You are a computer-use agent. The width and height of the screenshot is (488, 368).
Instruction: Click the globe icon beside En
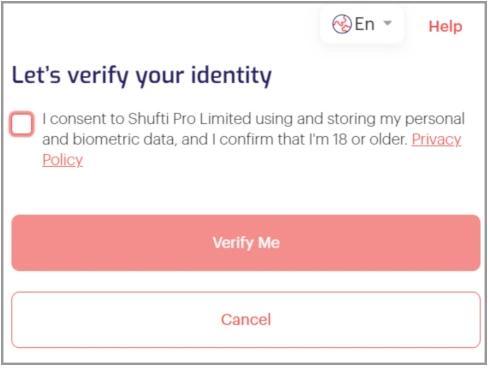(342, 24)
